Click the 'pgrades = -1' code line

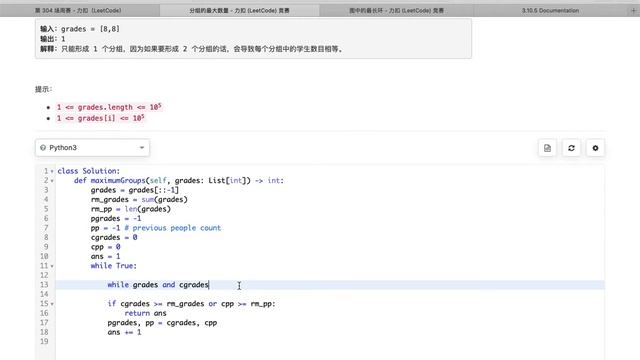click(x=116, y=218)
